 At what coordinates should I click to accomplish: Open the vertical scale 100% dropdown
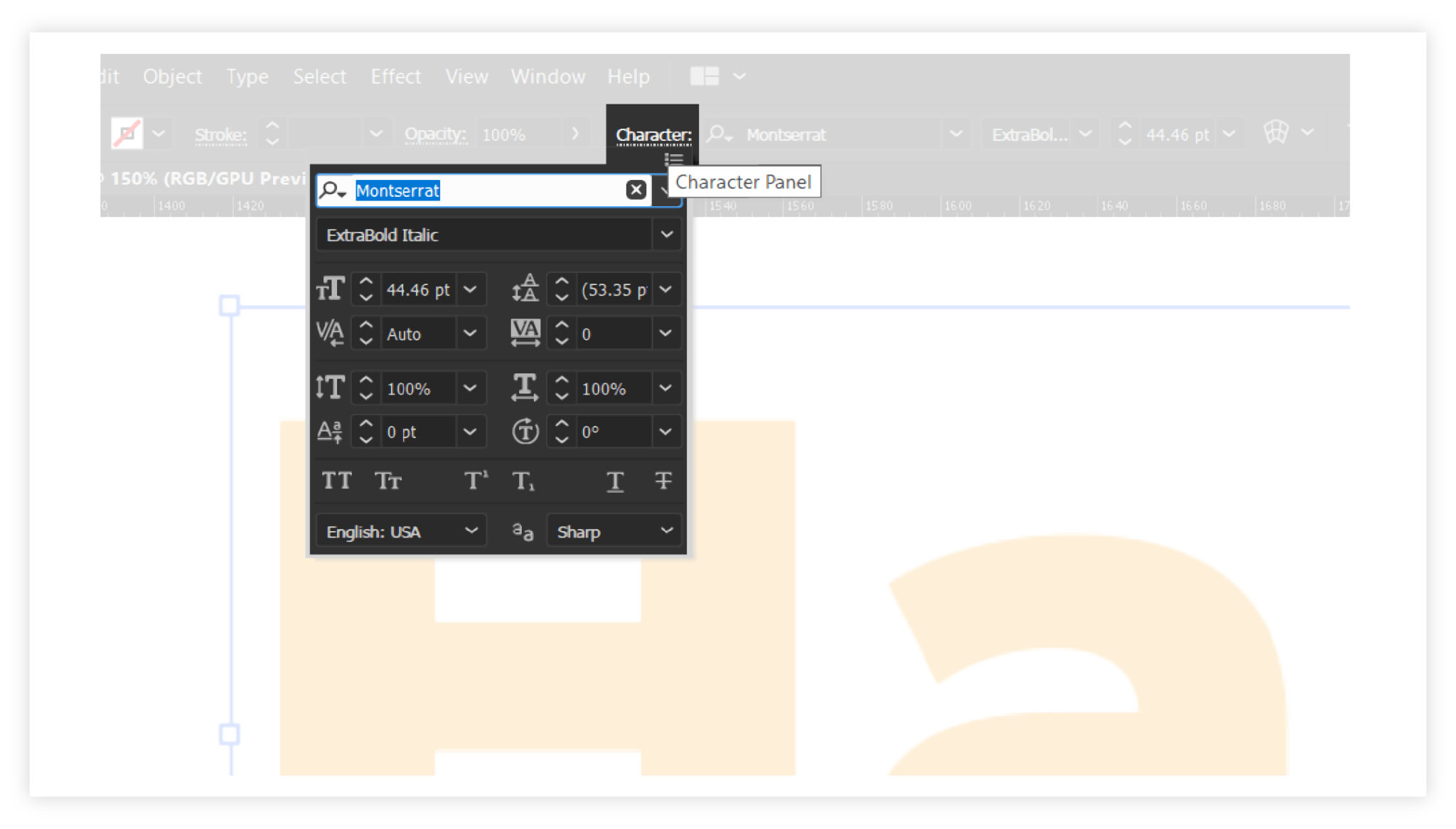(470, 387)
